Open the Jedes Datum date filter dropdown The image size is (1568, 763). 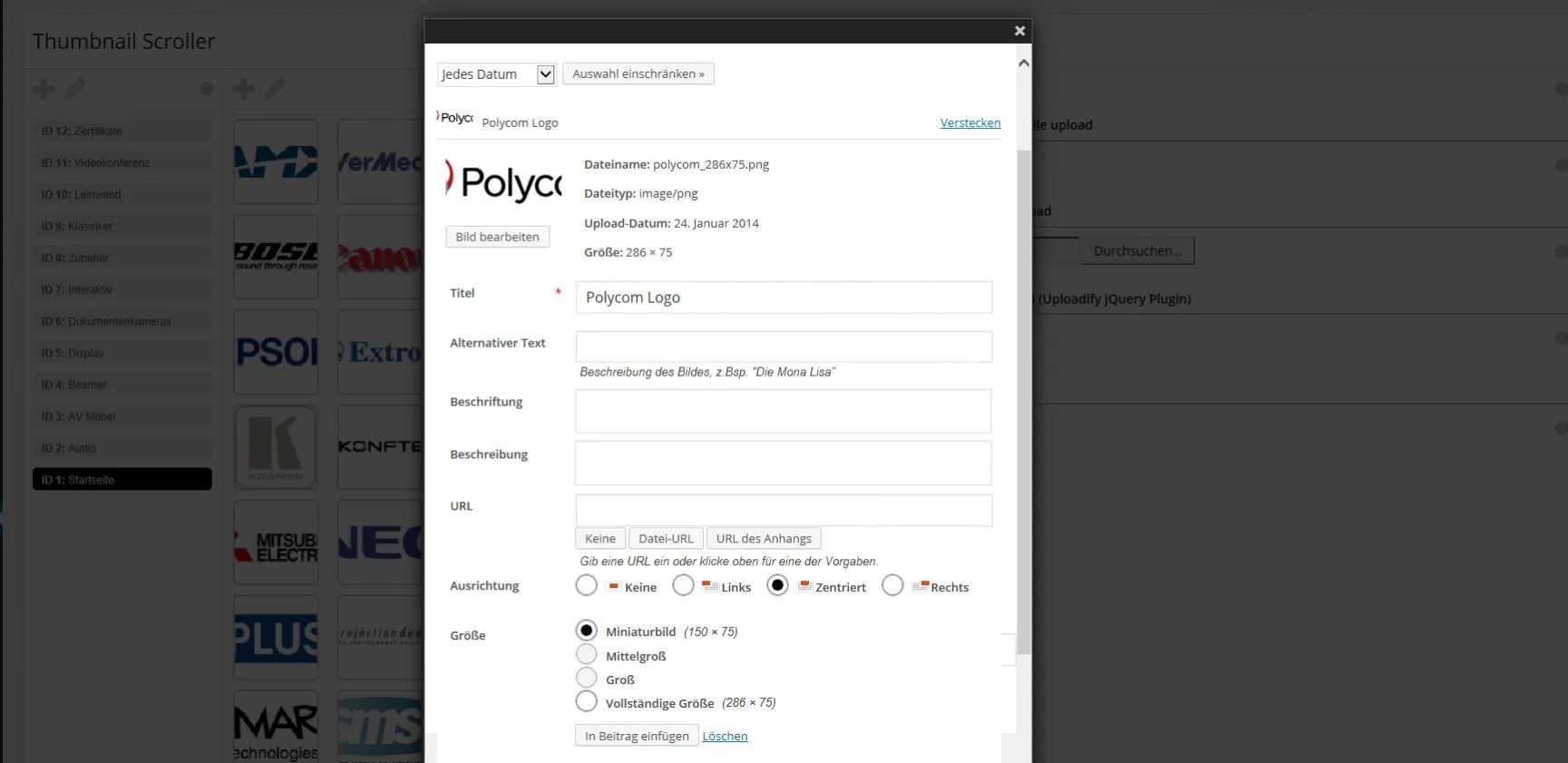tap(496, 74)
